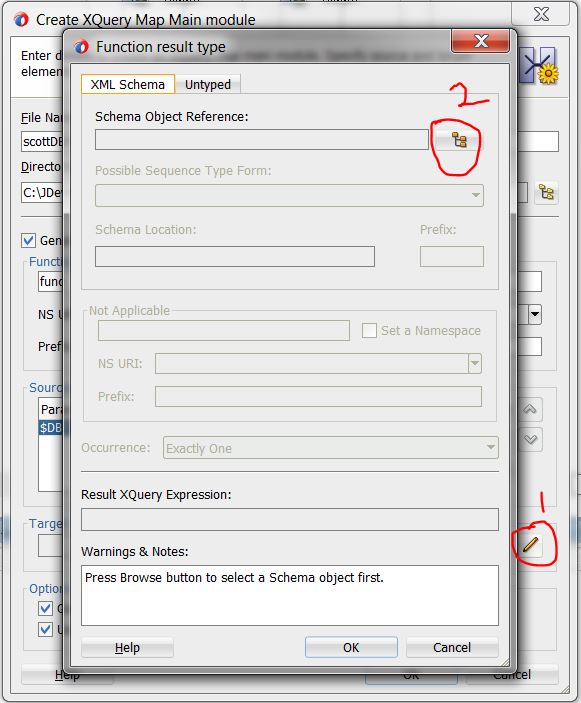Click the Cancel button
The height and width of the screenshot is (703, 581).
coord(452,647)
